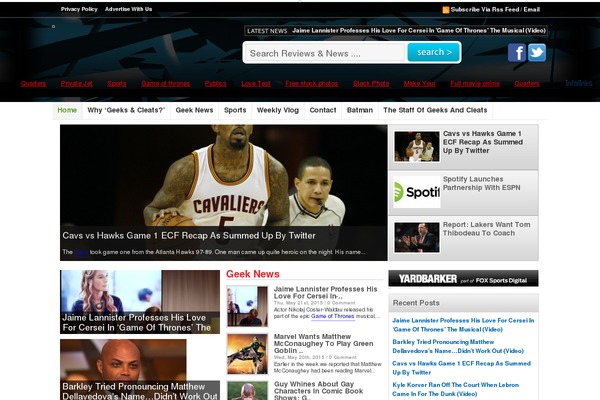Click the orange RSS feed icon

[x=445, y=10]
